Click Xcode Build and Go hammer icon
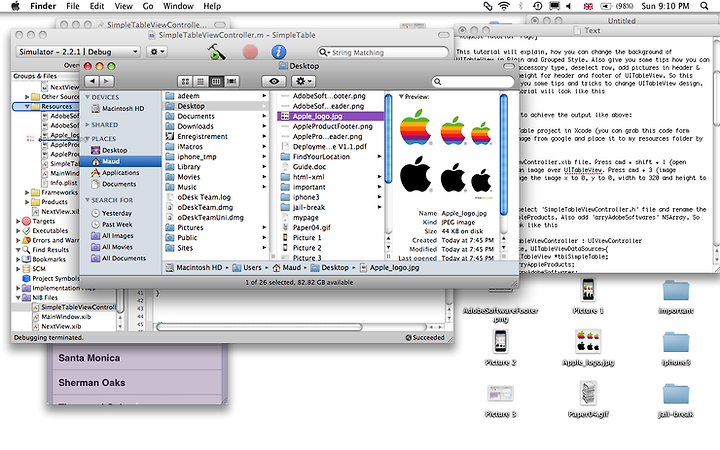The width and height of the screenshot is (720, 450). pyautogui.click(x=216, y=52)
